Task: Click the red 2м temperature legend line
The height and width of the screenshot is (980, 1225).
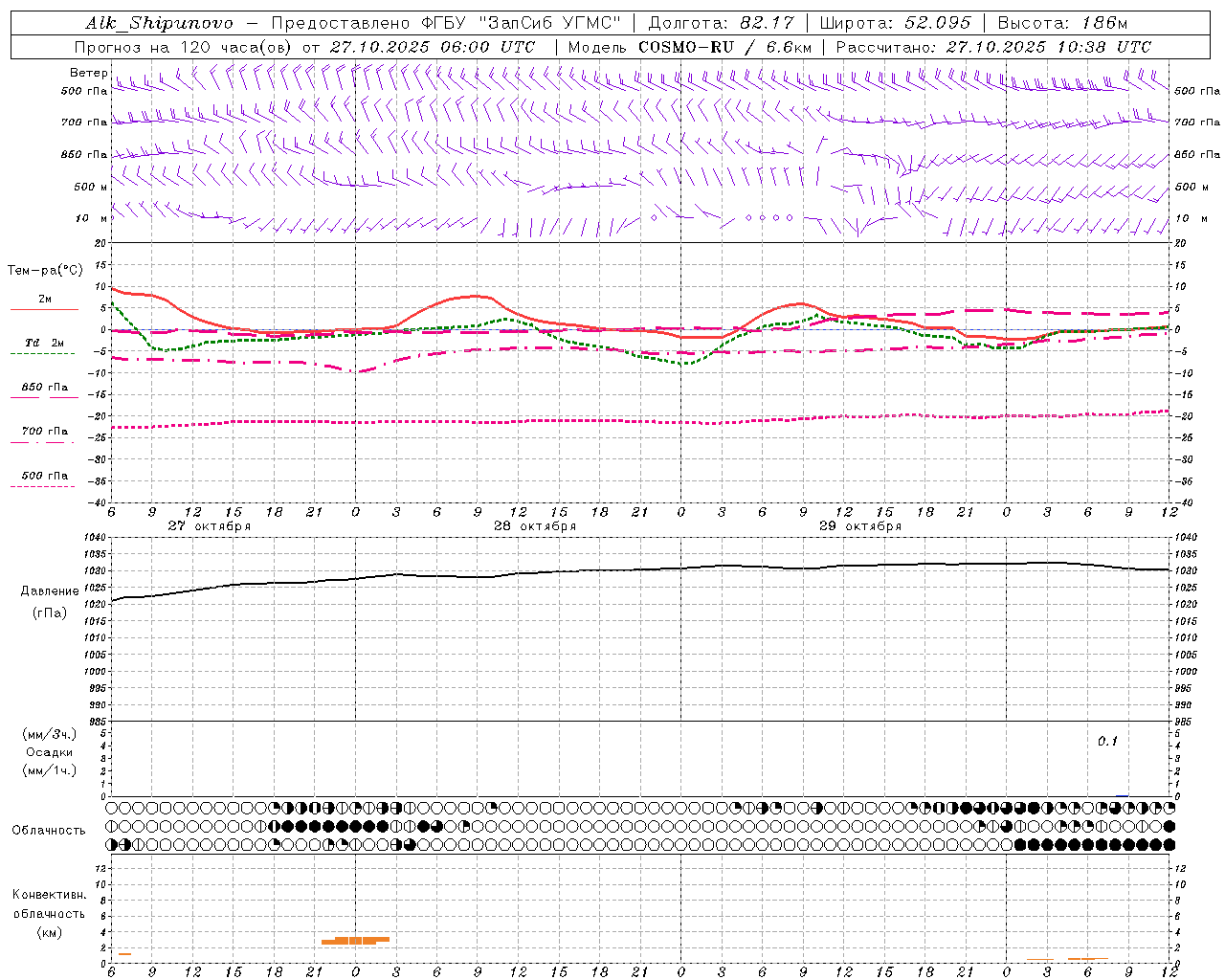Action: tap(44, 309)
